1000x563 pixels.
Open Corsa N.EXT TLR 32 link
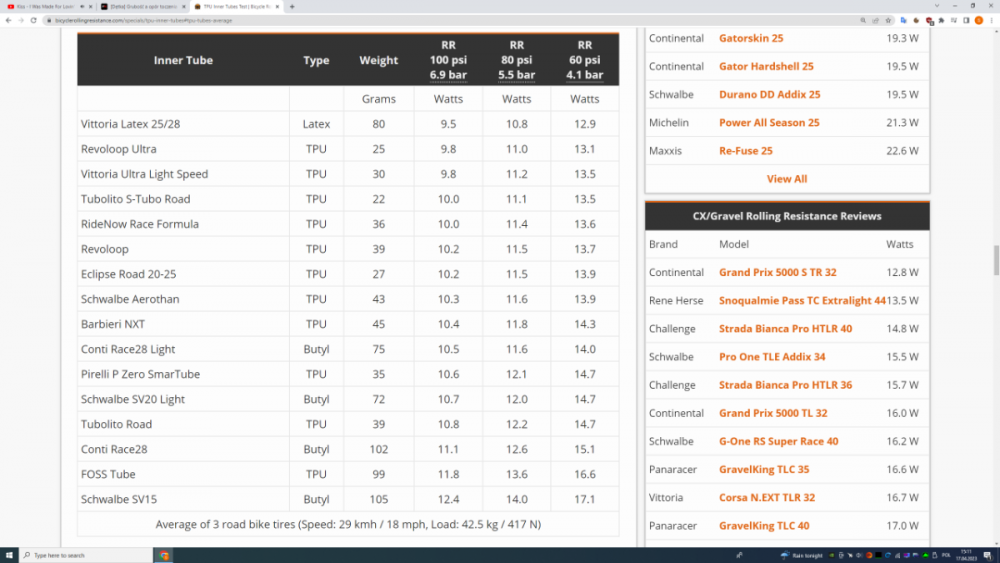point(767,497)
